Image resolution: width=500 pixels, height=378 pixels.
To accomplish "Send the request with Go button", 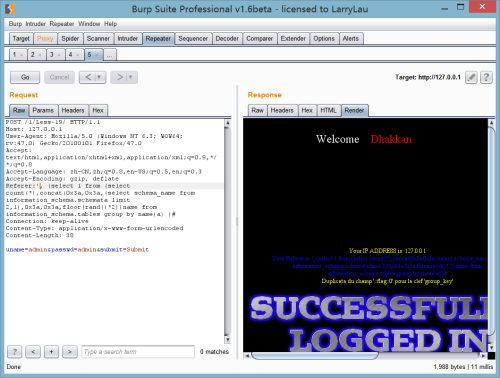I will pos(25,77).
